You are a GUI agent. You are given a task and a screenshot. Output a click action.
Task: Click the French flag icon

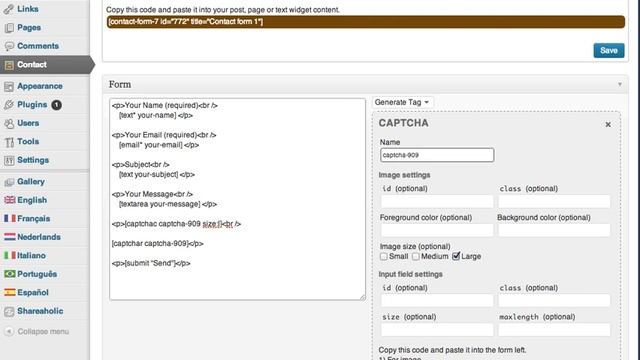9,218
